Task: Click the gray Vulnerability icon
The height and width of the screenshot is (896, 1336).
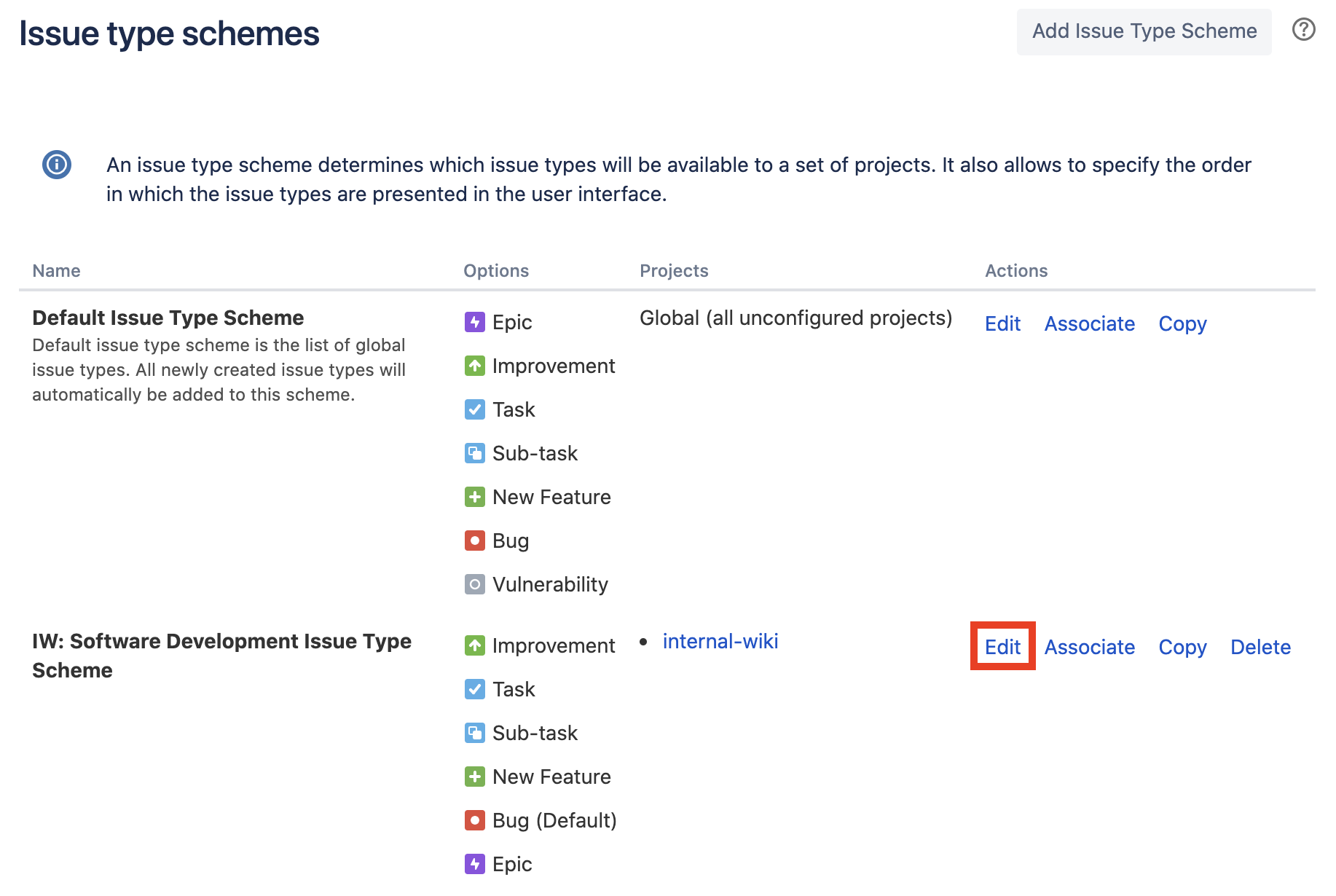Action: point(475,584)
